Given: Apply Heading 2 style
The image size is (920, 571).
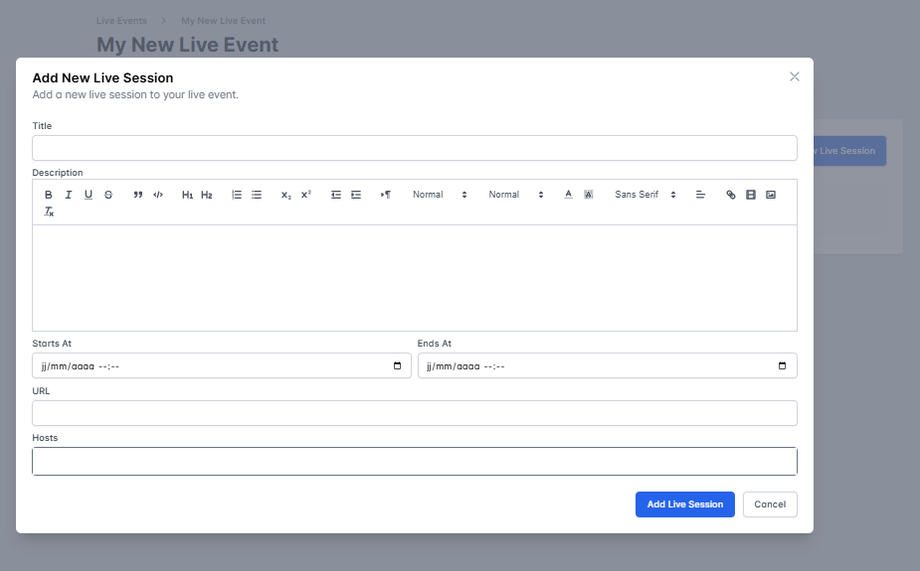Looking at the screenshot, I should point(207,195).
